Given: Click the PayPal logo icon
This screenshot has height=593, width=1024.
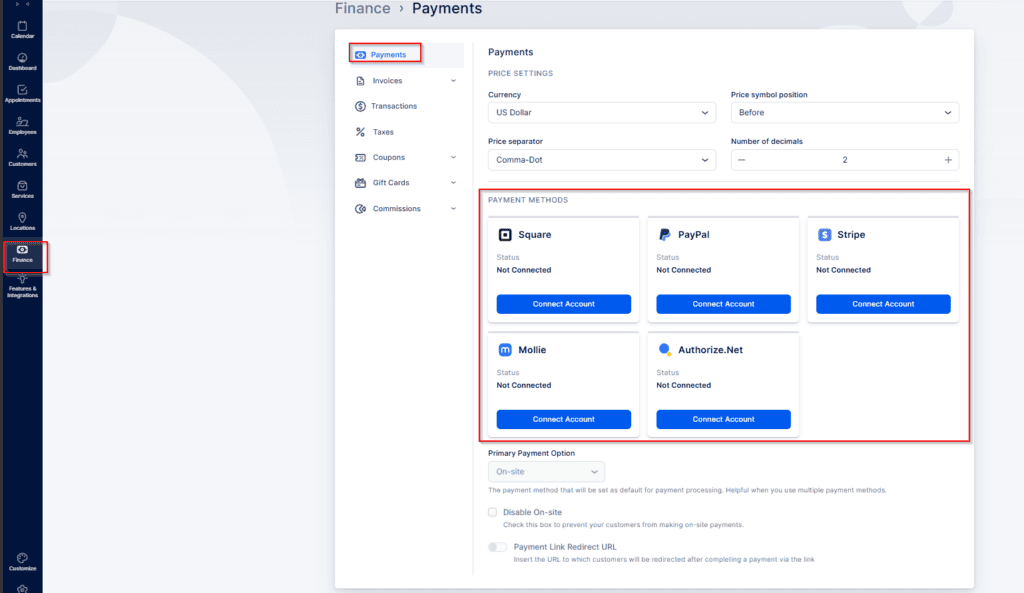Looking at the screenshot, I should pos(665,234).
